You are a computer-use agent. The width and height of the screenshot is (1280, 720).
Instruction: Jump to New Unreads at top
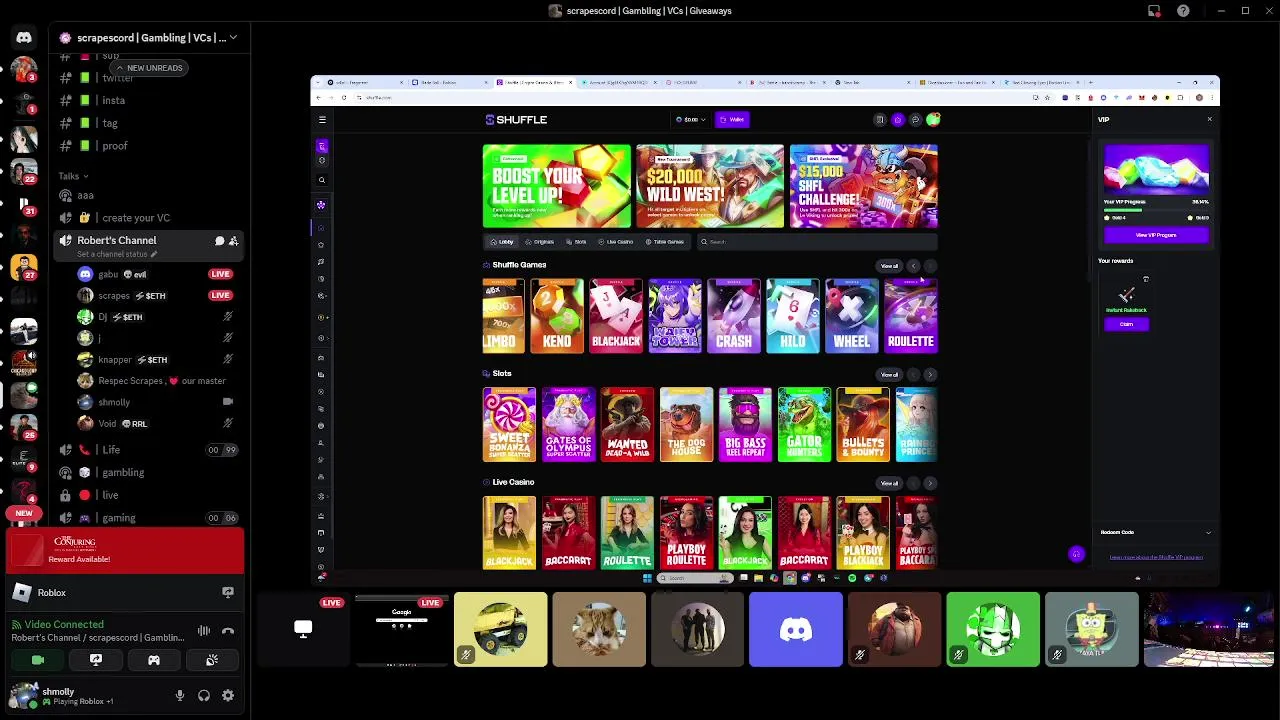148,68
